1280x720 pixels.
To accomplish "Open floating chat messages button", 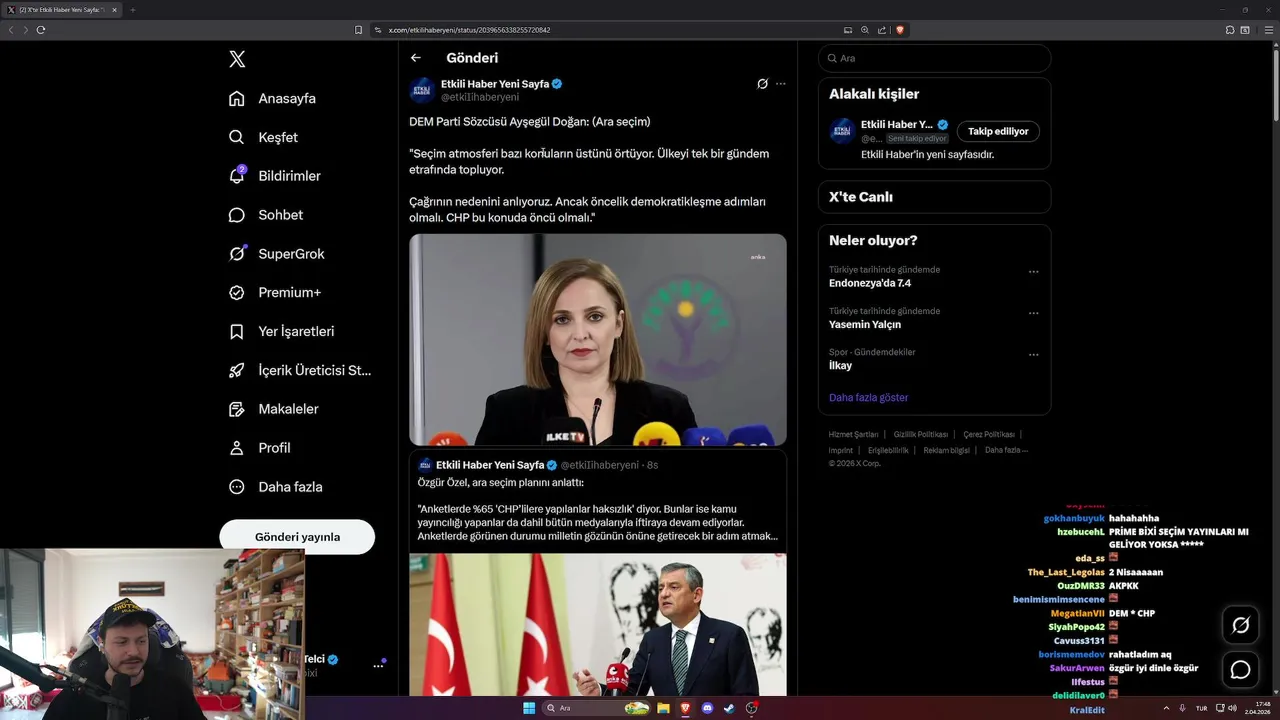I will point(1241,669).
